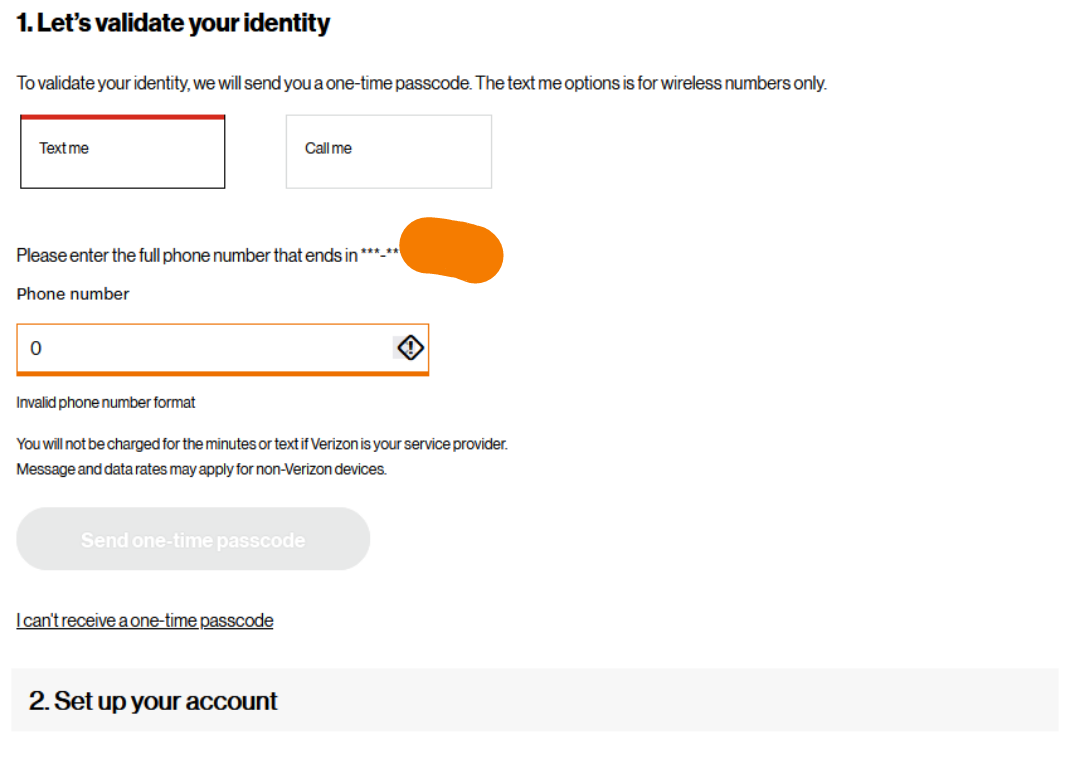Click the orange underline of the phone field
This screenshot has width=1080, height=774.
click(222, 373)
